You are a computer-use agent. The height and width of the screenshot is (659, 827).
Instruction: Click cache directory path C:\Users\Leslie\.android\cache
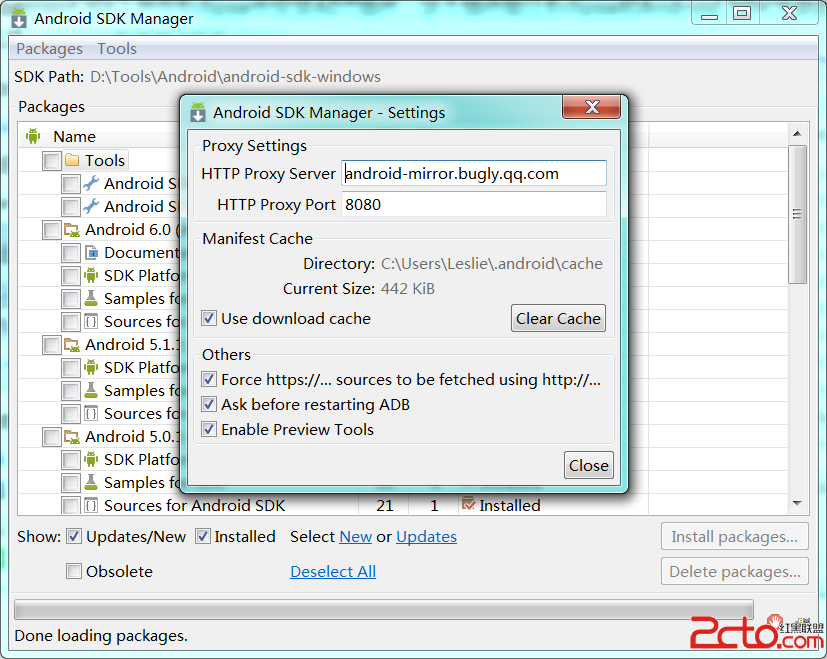click(492, 263)
